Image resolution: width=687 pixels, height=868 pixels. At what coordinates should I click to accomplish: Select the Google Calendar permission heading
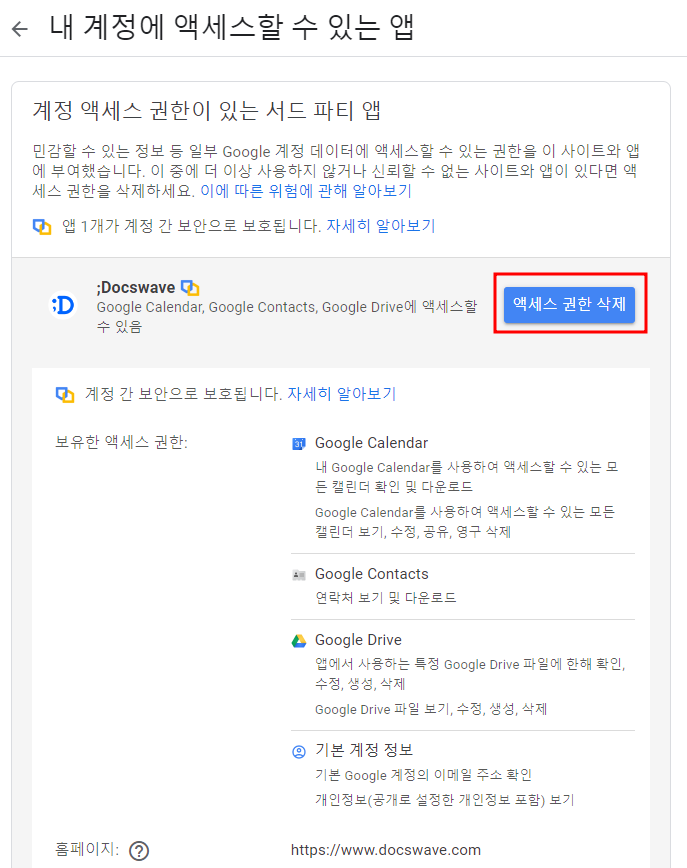pyautogui.click(x=371, y=443)
